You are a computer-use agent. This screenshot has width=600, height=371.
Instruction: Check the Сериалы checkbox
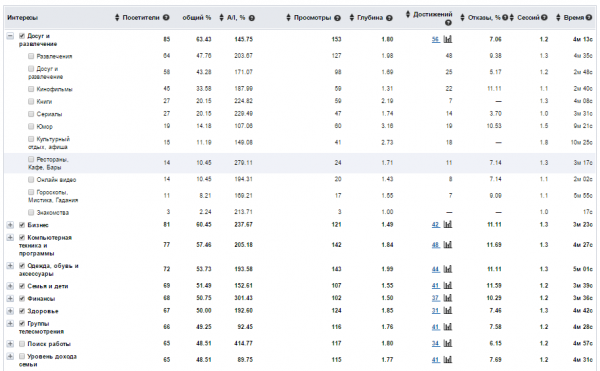tap(31, 114)
